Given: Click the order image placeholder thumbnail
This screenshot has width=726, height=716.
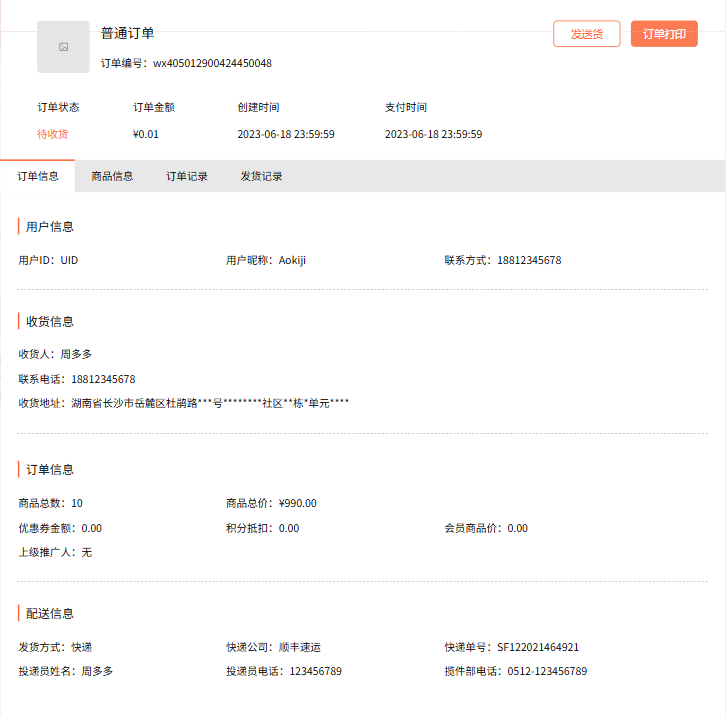Looking at the screenshot, I should click(x=63, y=47).
